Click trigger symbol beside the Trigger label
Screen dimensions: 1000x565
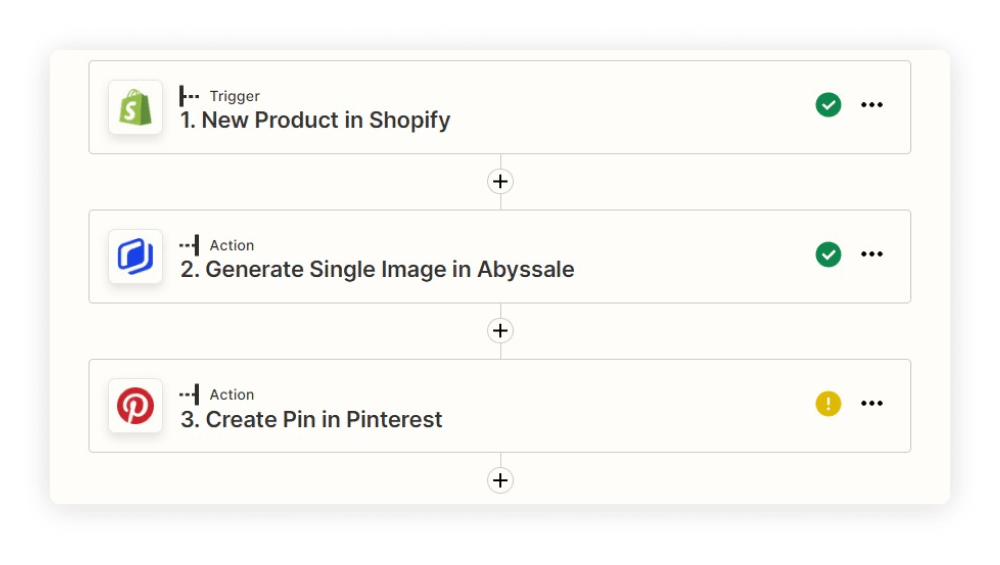(189, 96)
